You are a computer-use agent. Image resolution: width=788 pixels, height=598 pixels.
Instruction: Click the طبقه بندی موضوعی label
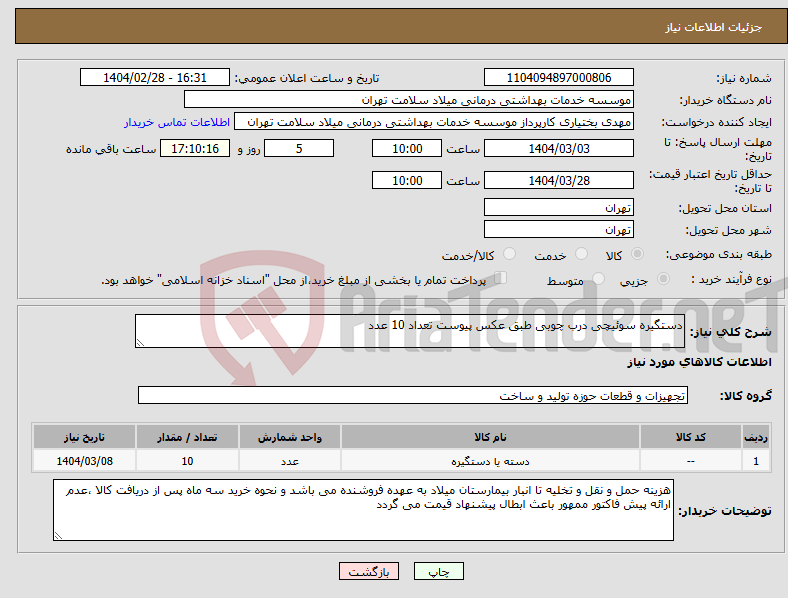719,254
